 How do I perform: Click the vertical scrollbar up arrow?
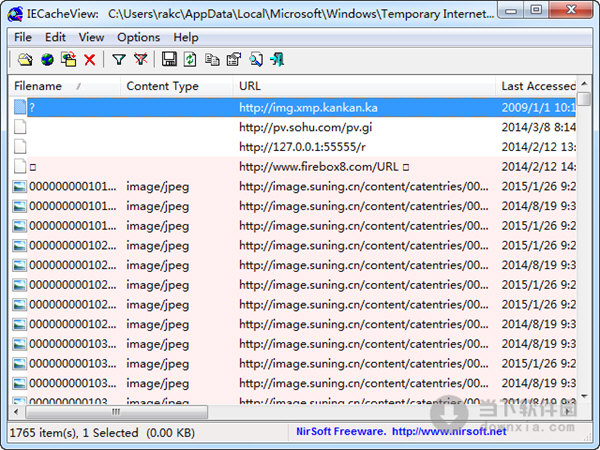(584, 83)
